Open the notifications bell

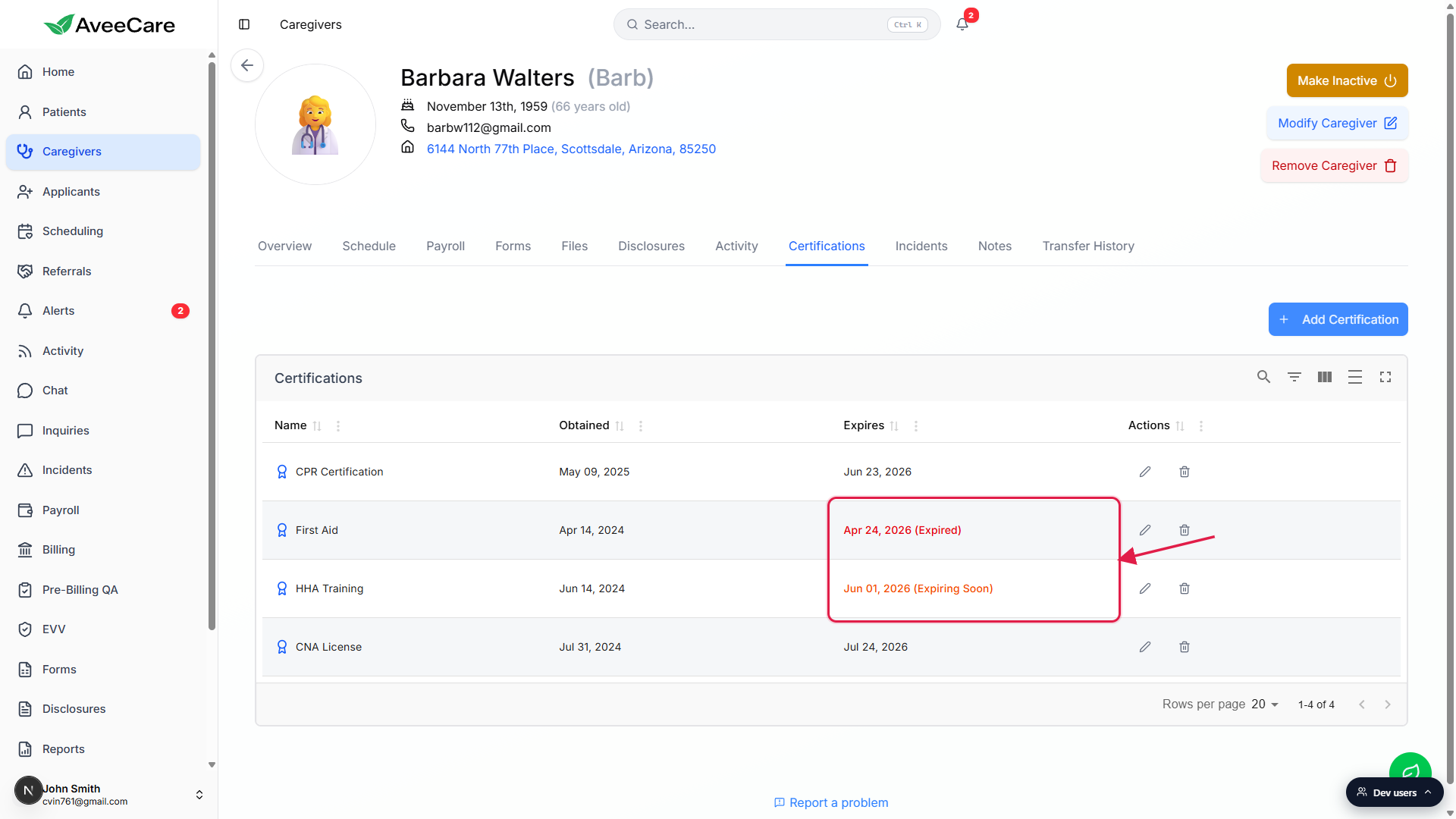point(962,24)
